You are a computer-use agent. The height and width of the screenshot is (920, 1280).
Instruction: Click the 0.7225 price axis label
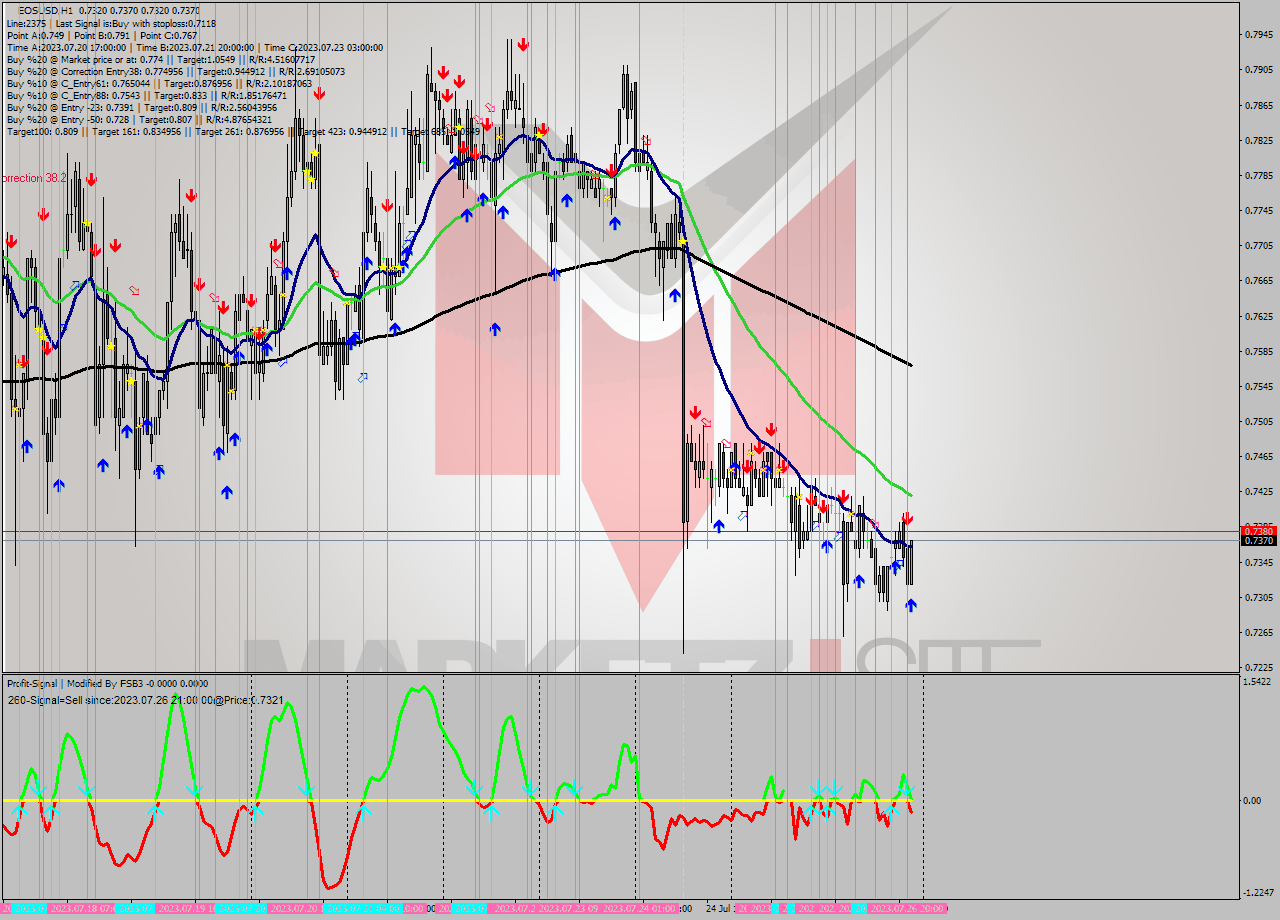pyautogui.click(x=1260, y=668)
